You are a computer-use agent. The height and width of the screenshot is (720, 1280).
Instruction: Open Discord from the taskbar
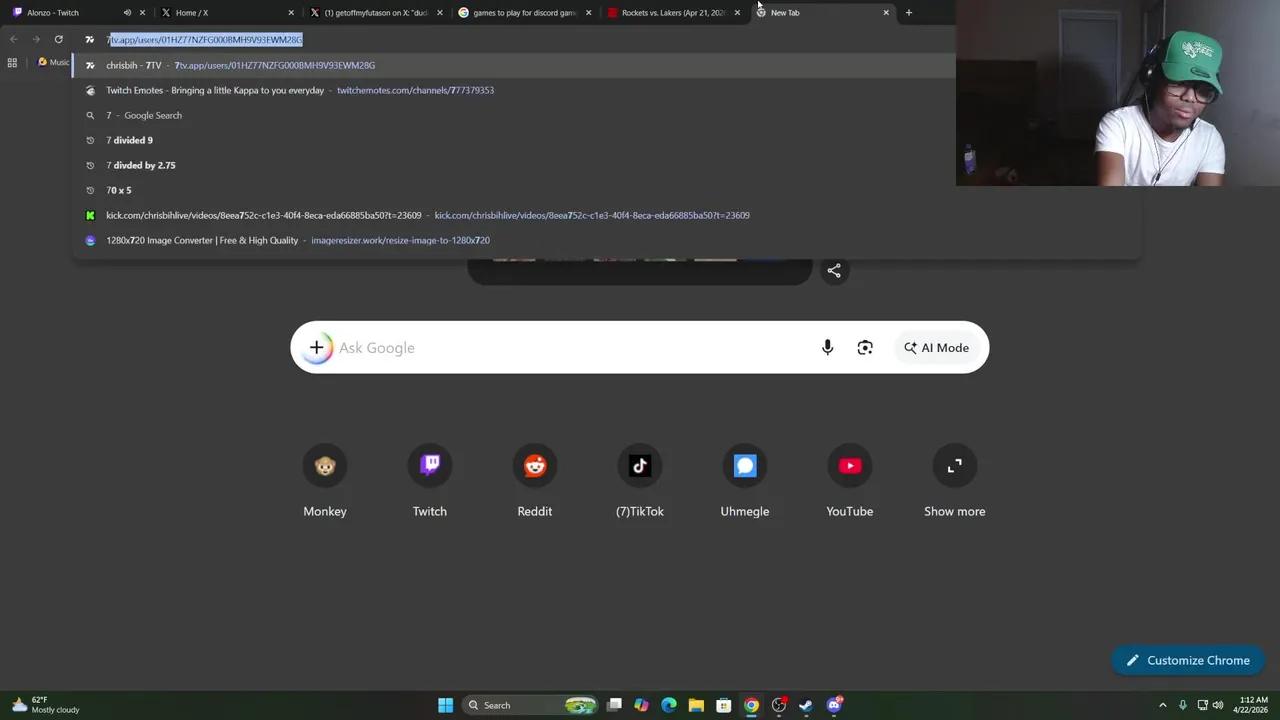[x=834, y=705]
